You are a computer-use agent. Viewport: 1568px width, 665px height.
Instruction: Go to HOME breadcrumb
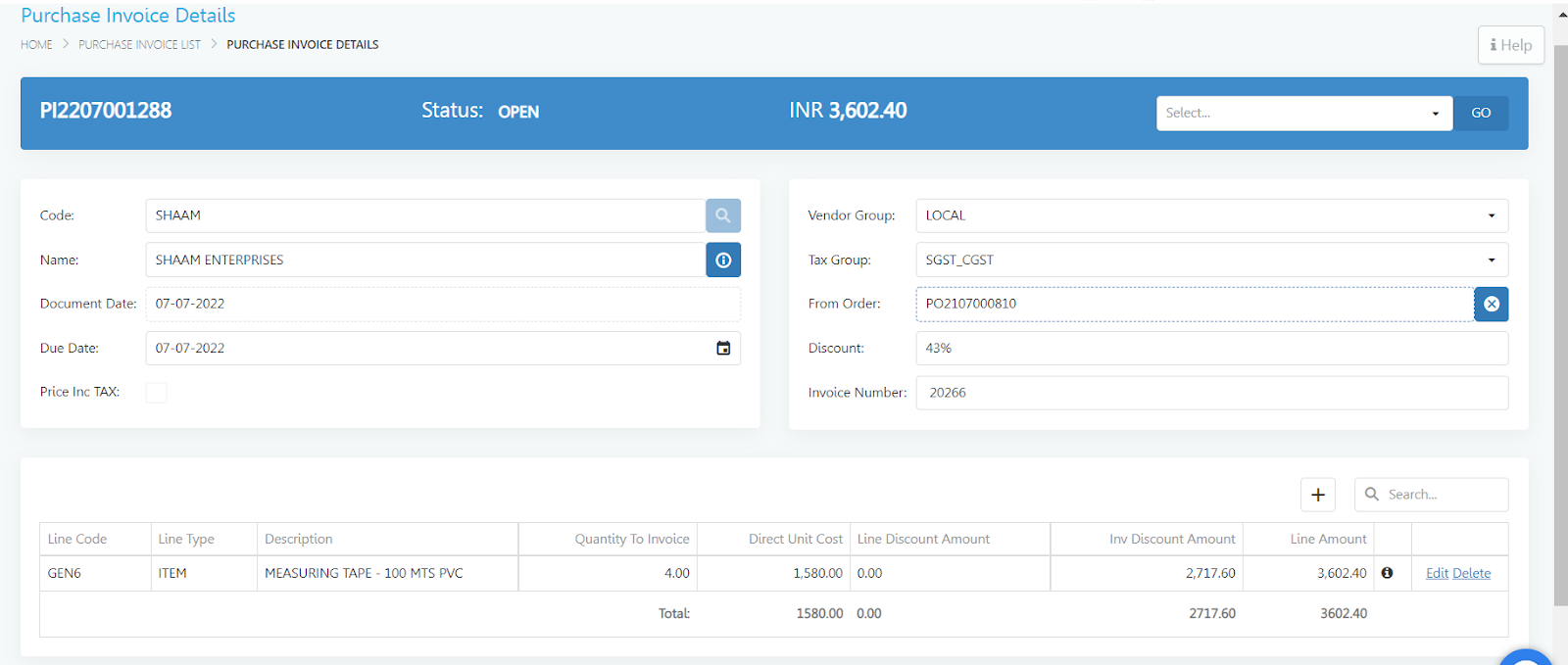coord(36,45)
